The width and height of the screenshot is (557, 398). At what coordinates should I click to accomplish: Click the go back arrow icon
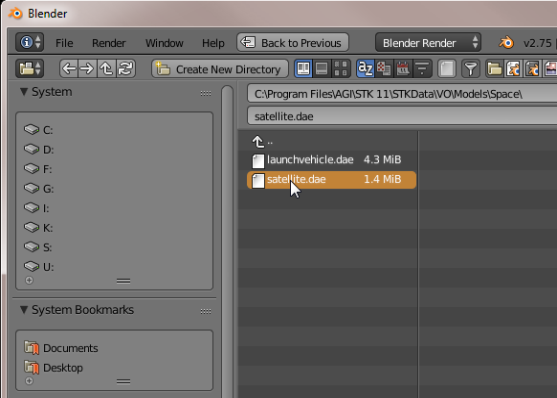pyautogui.click(x=69, y=69)
